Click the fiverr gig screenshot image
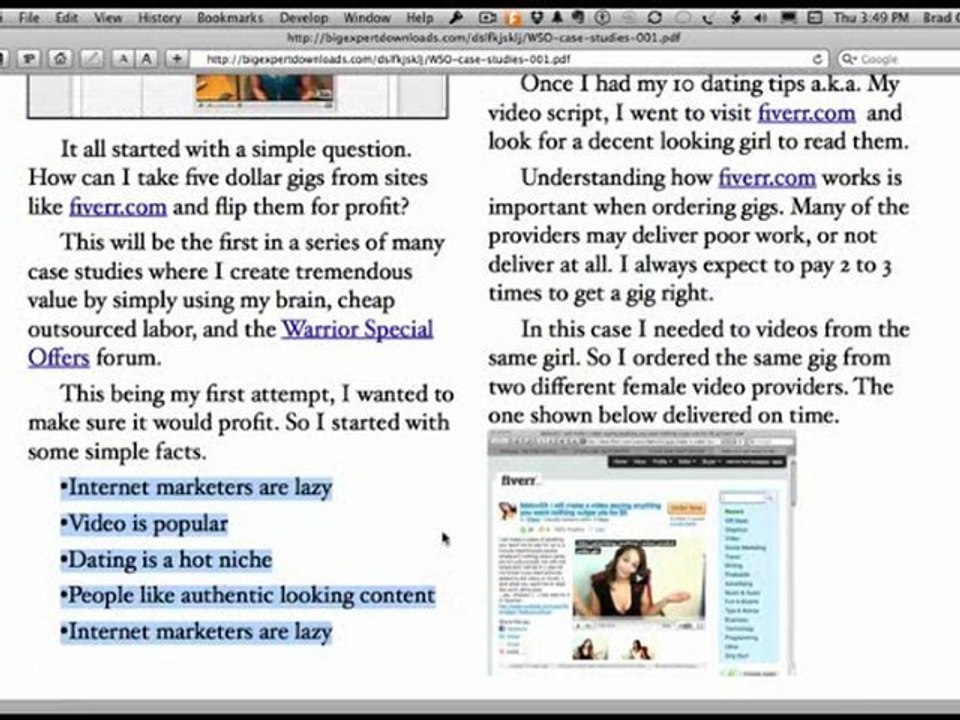Image resolution: width=960 pixels, height=720 pixels. (642, 553)
